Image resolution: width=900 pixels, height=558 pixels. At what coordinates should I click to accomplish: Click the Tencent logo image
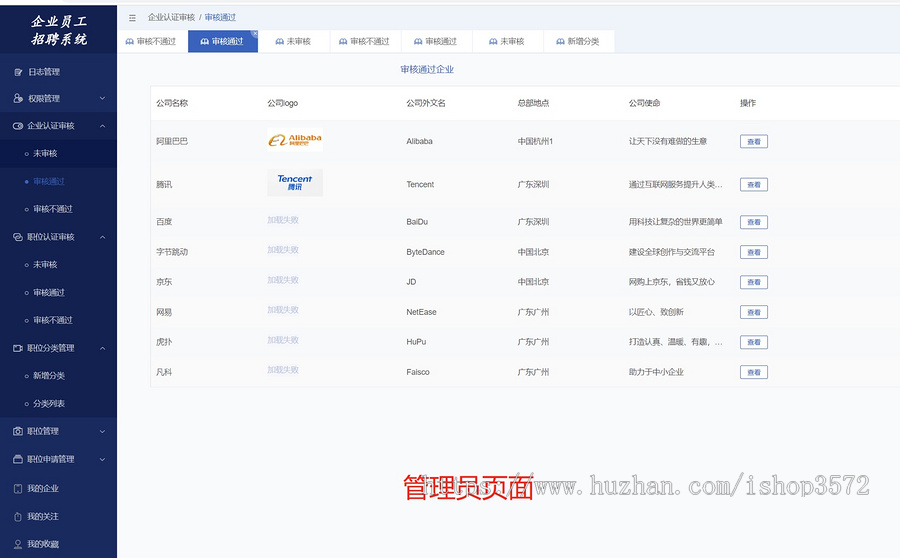click(295, 183)
